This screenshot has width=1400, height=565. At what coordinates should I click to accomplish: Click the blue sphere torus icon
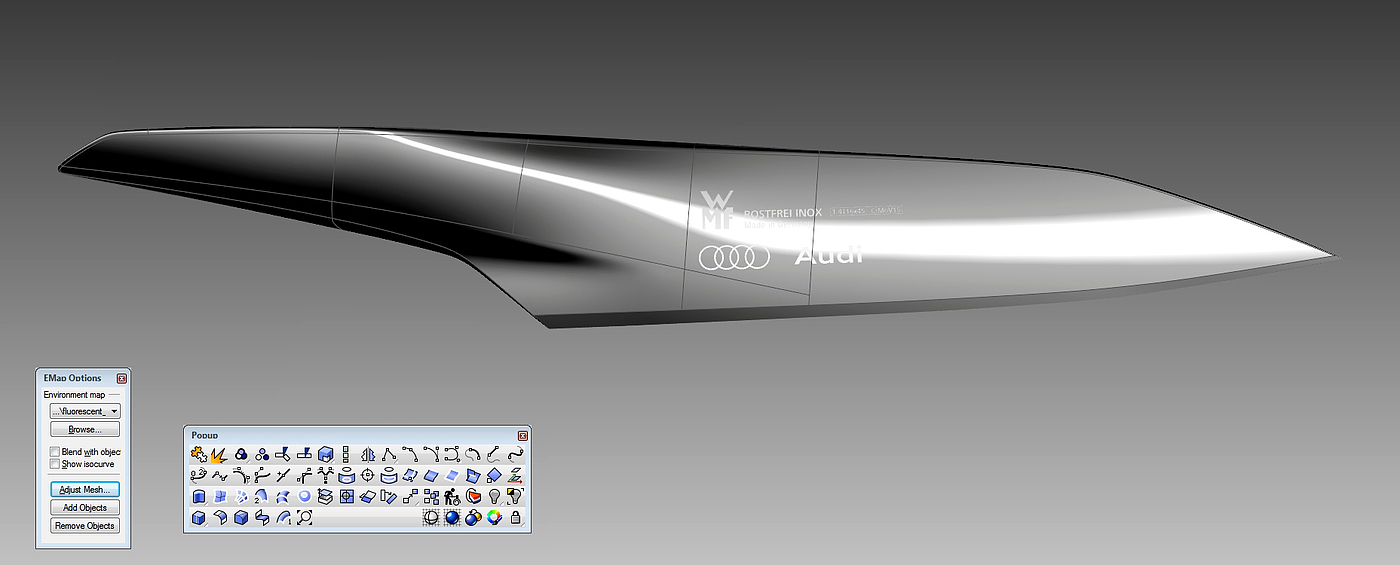(x=304, y=496)
